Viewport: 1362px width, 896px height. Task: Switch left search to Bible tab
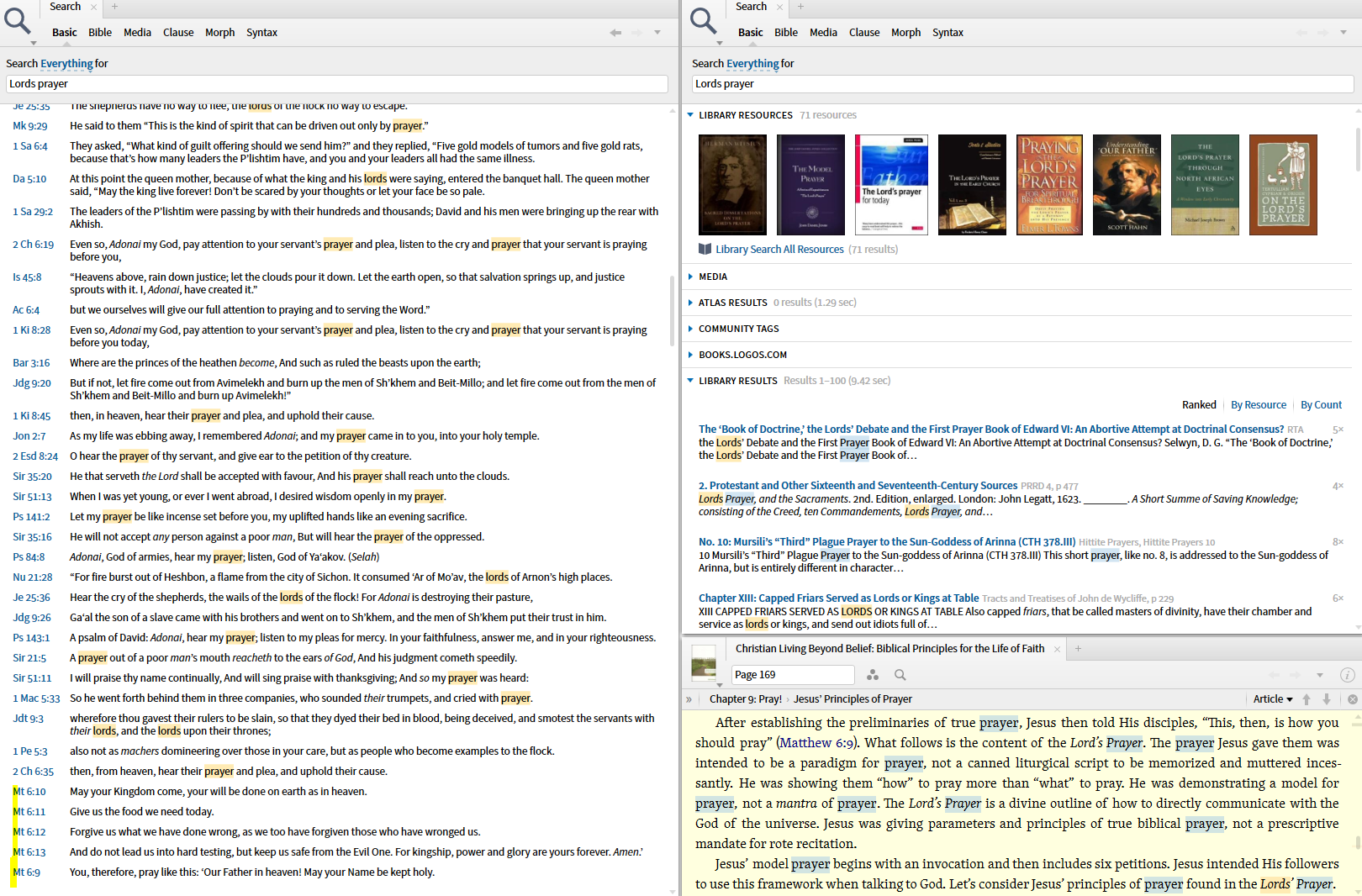(x=100, y=33)
